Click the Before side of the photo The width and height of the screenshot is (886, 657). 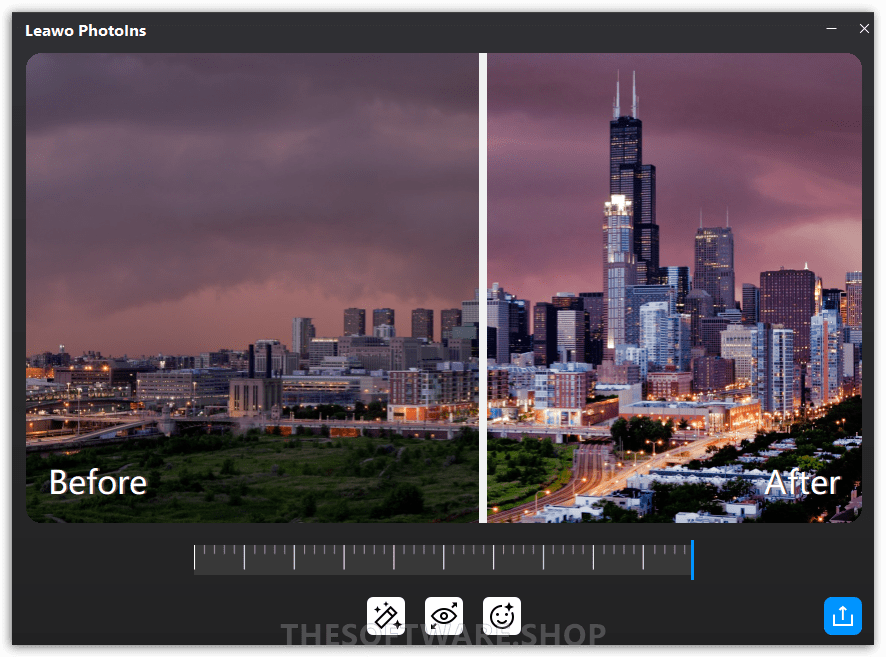click(x=252, y=288)
